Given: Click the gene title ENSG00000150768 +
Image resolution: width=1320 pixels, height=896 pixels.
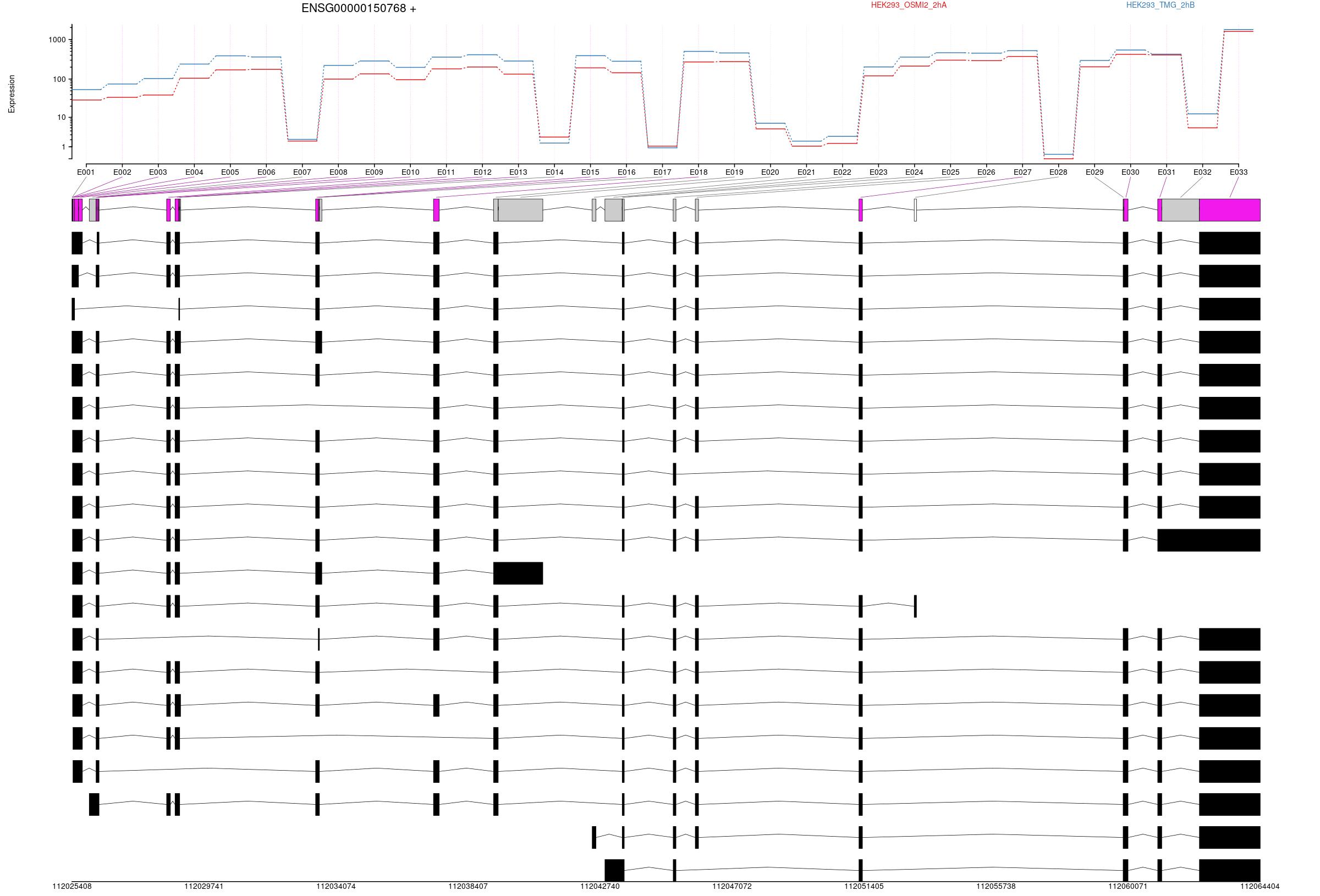Looking at the screenshot, I should [359, 8].
